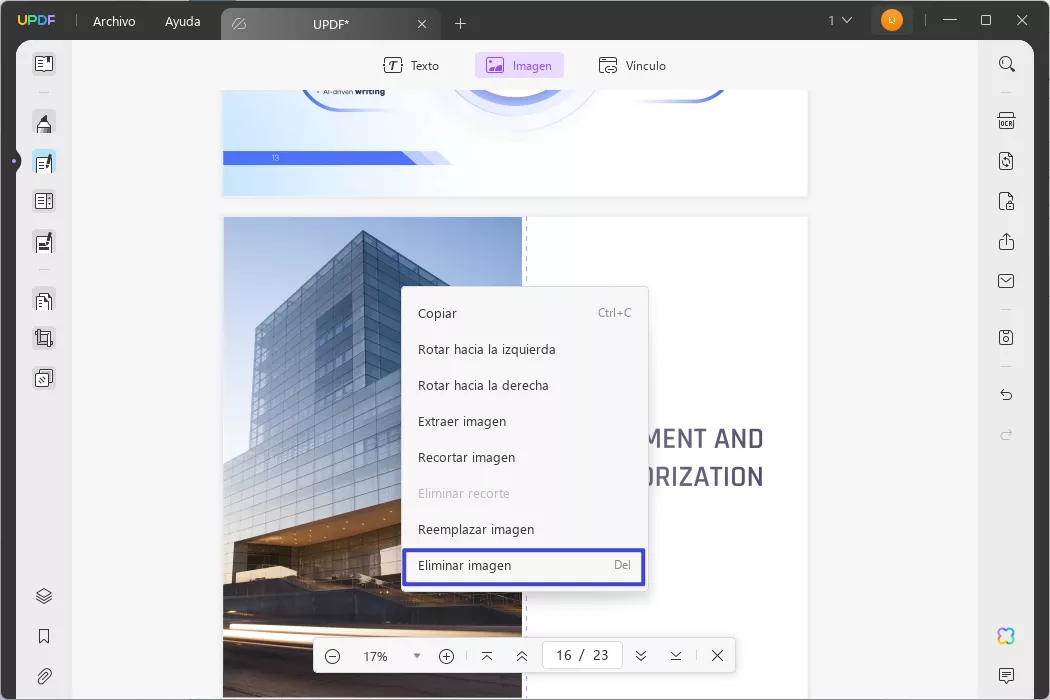Choose Copiar from the context menu

(524, 313)
